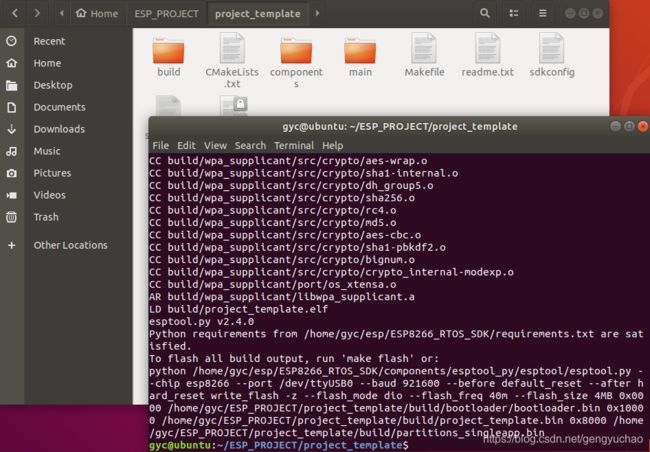This screenshot has height=452, width=650.
Task: Click the right path-bar scroll arrow
Action: 317,13
